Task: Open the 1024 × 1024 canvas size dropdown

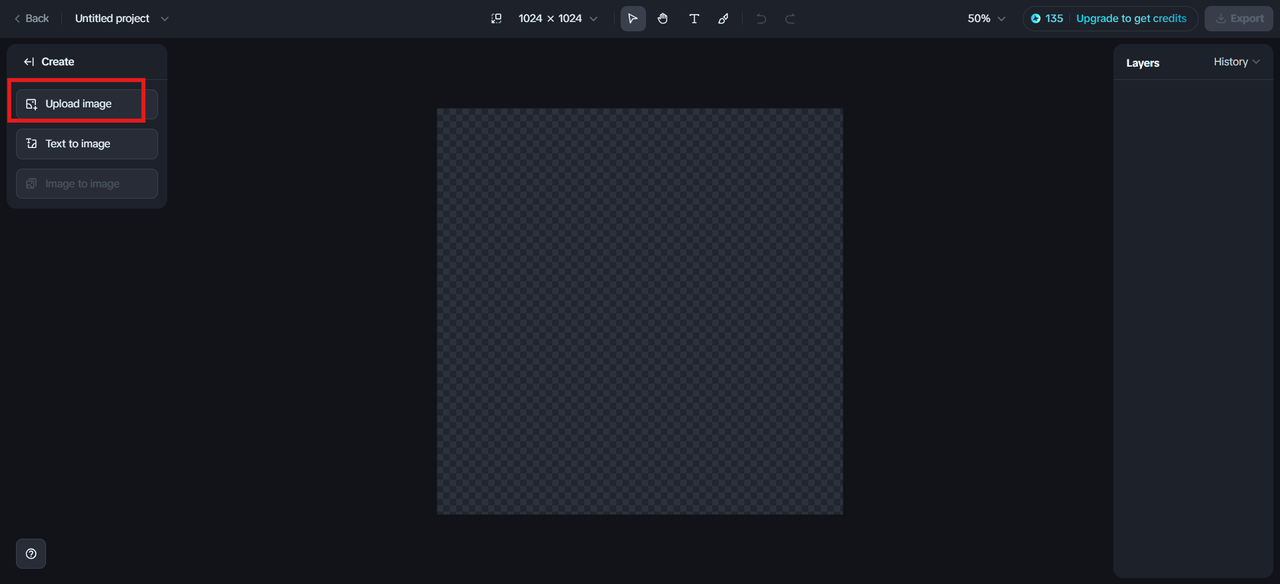Action: coord(558,18)
